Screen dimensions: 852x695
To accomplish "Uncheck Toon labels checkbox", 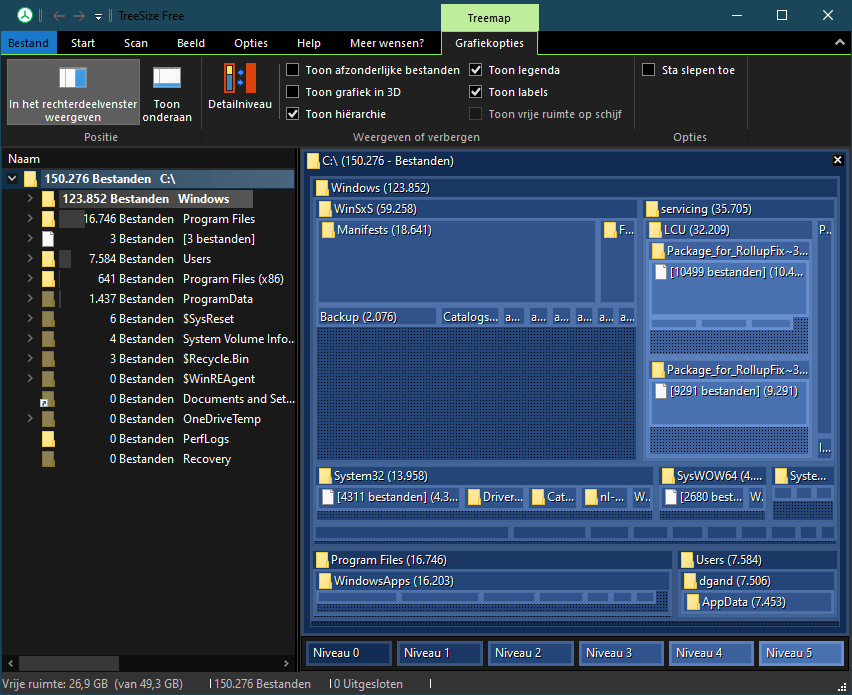I will [x=475, y=92].
